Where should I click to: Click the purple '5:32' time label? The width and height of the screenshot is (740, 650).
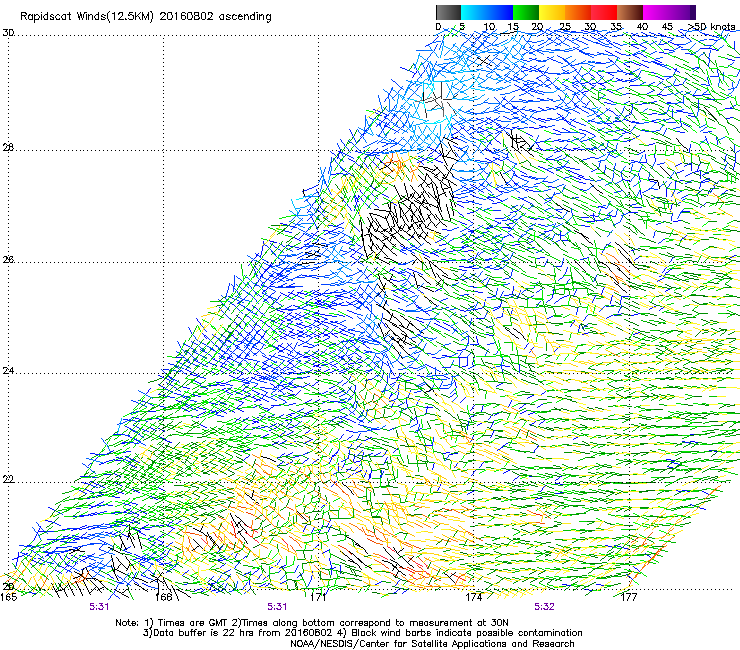click(x=544, y=607)
